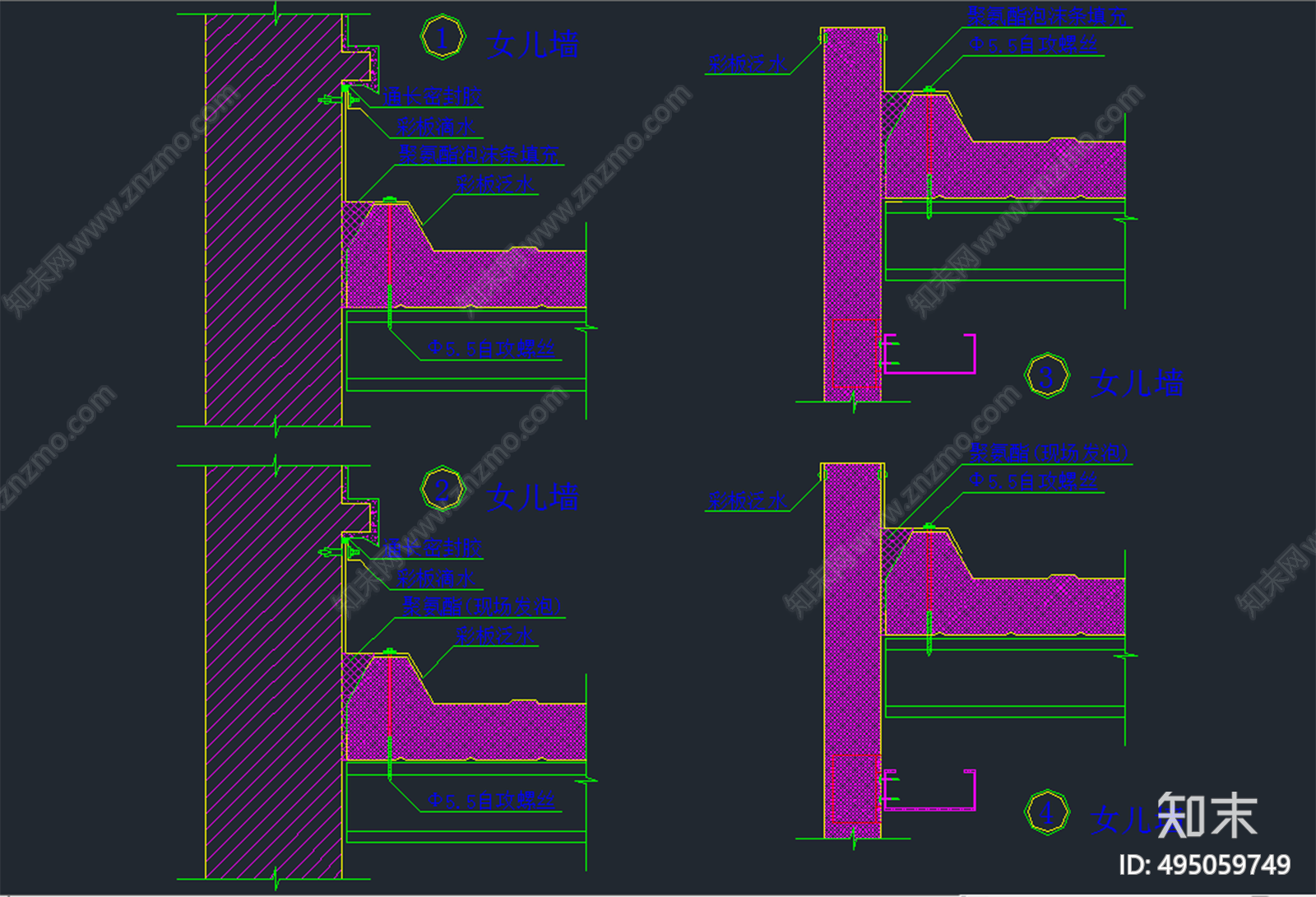Click the '彩板滴水' label in detail 1
This screenshot has height=897, width=1316.
pyautogui.click(x=436, y=127)
